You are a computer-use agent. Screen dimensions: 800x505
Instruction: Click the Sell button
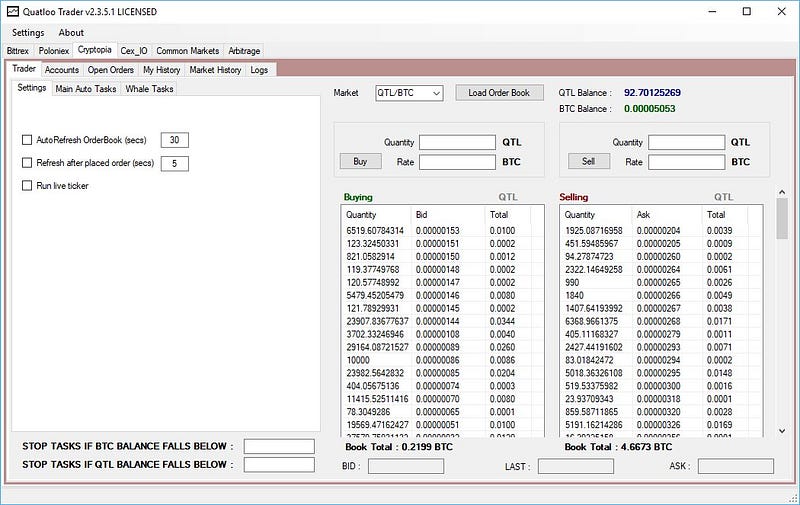[588, 161]
